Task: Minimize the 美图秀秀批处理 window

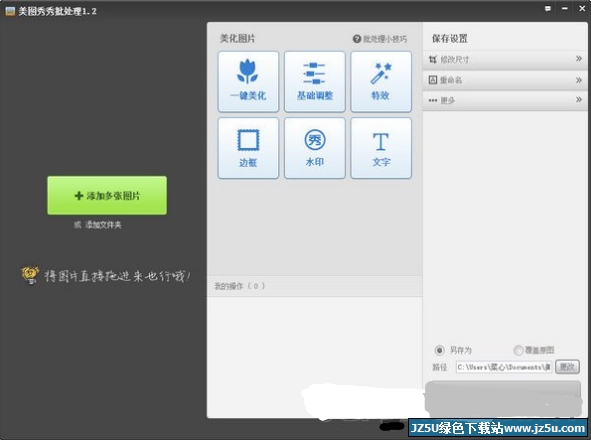Action: tap(565, 9)
